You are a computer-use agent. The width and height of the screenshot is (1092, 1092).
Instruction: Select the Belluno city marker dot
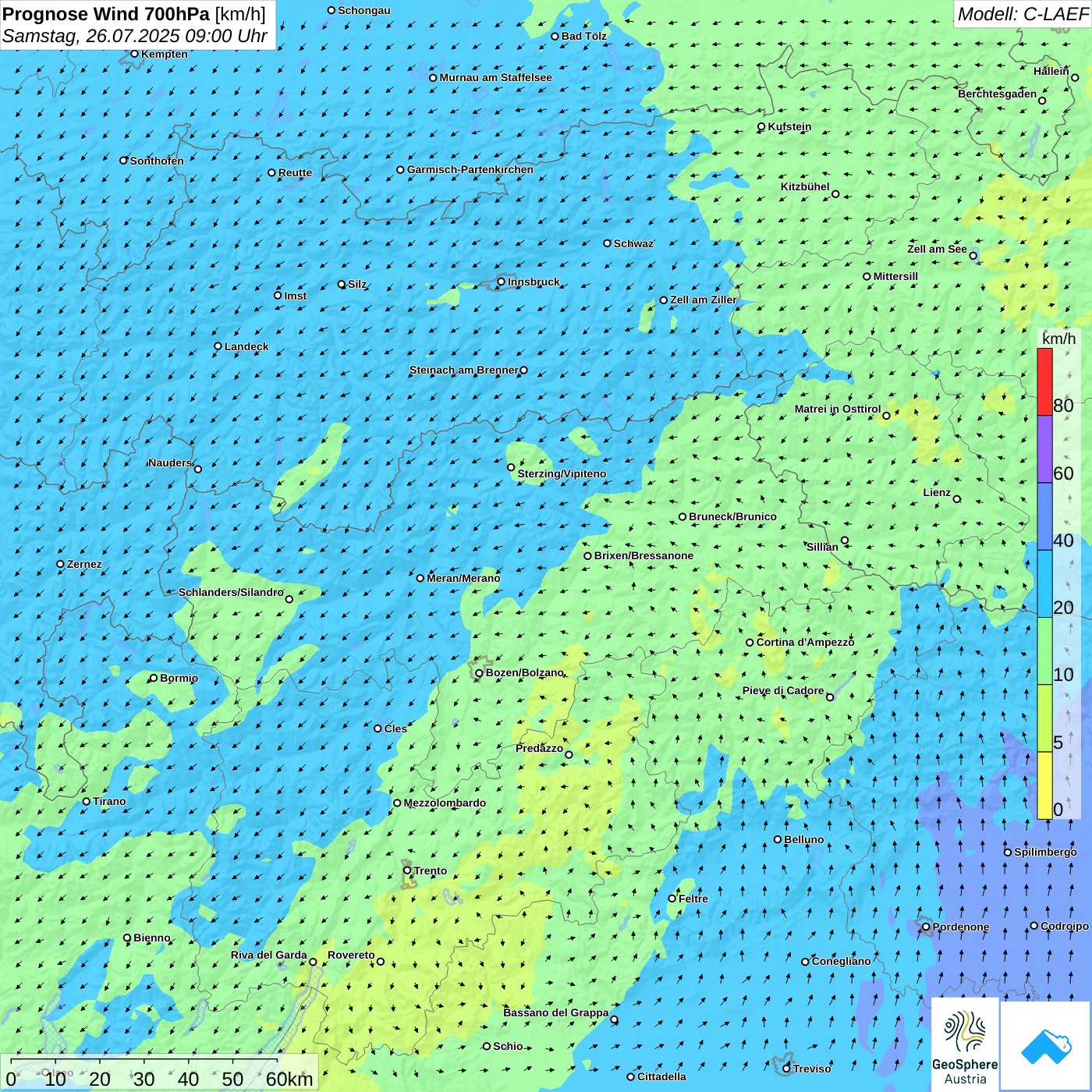(x=778, y=839)
